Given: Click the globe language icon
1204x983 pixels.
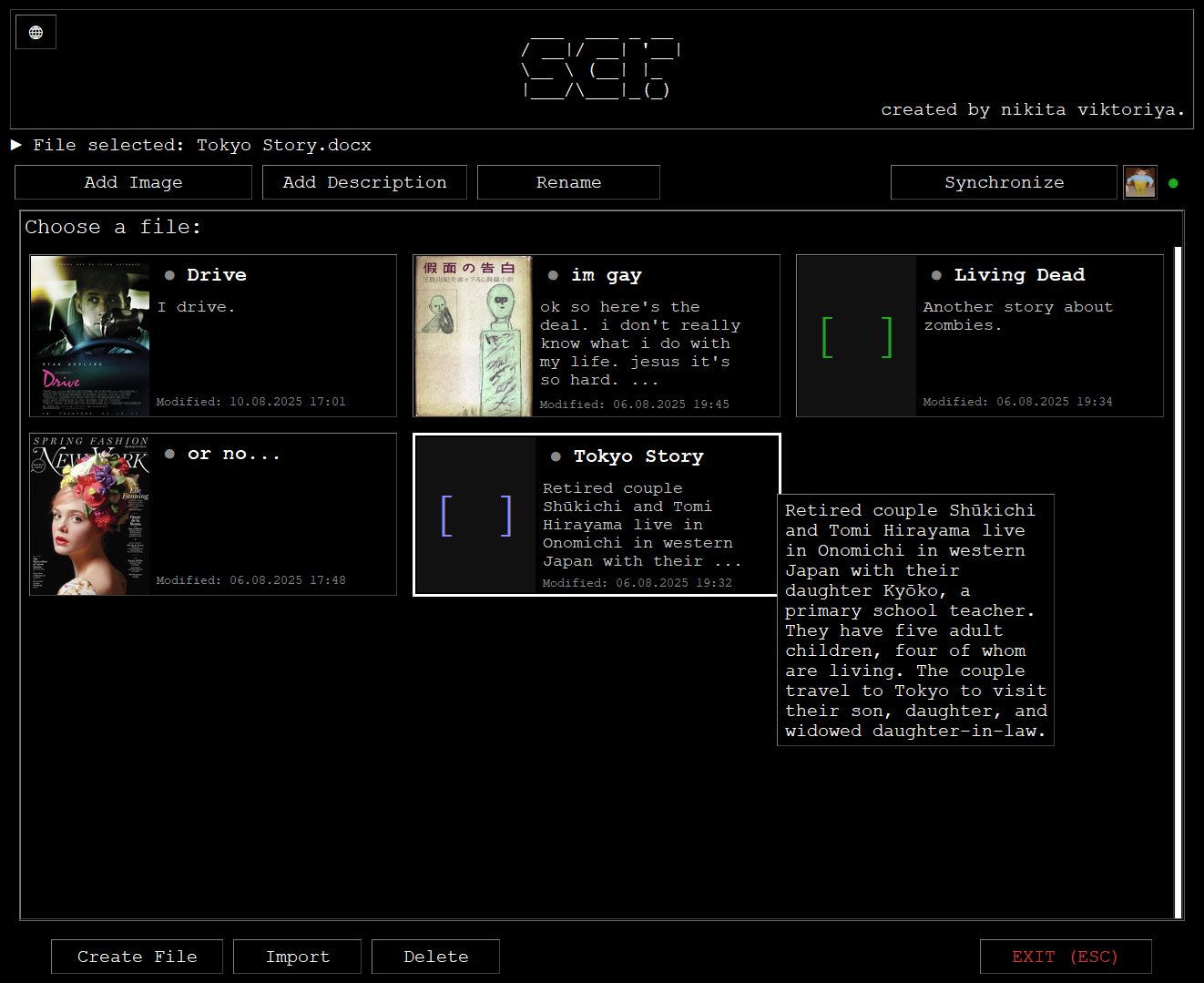Looking at the screenshot, I should pos(36,33).
